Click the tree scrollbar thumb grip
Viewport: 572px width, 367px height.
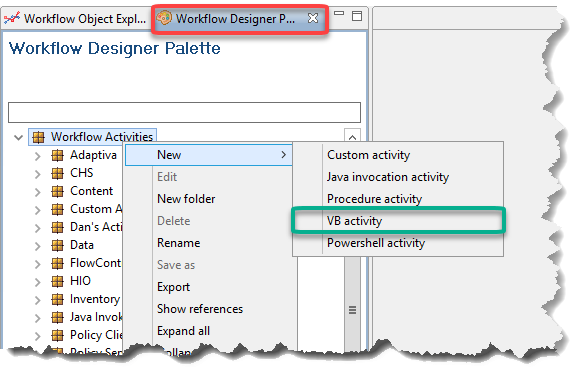(352, 310)
